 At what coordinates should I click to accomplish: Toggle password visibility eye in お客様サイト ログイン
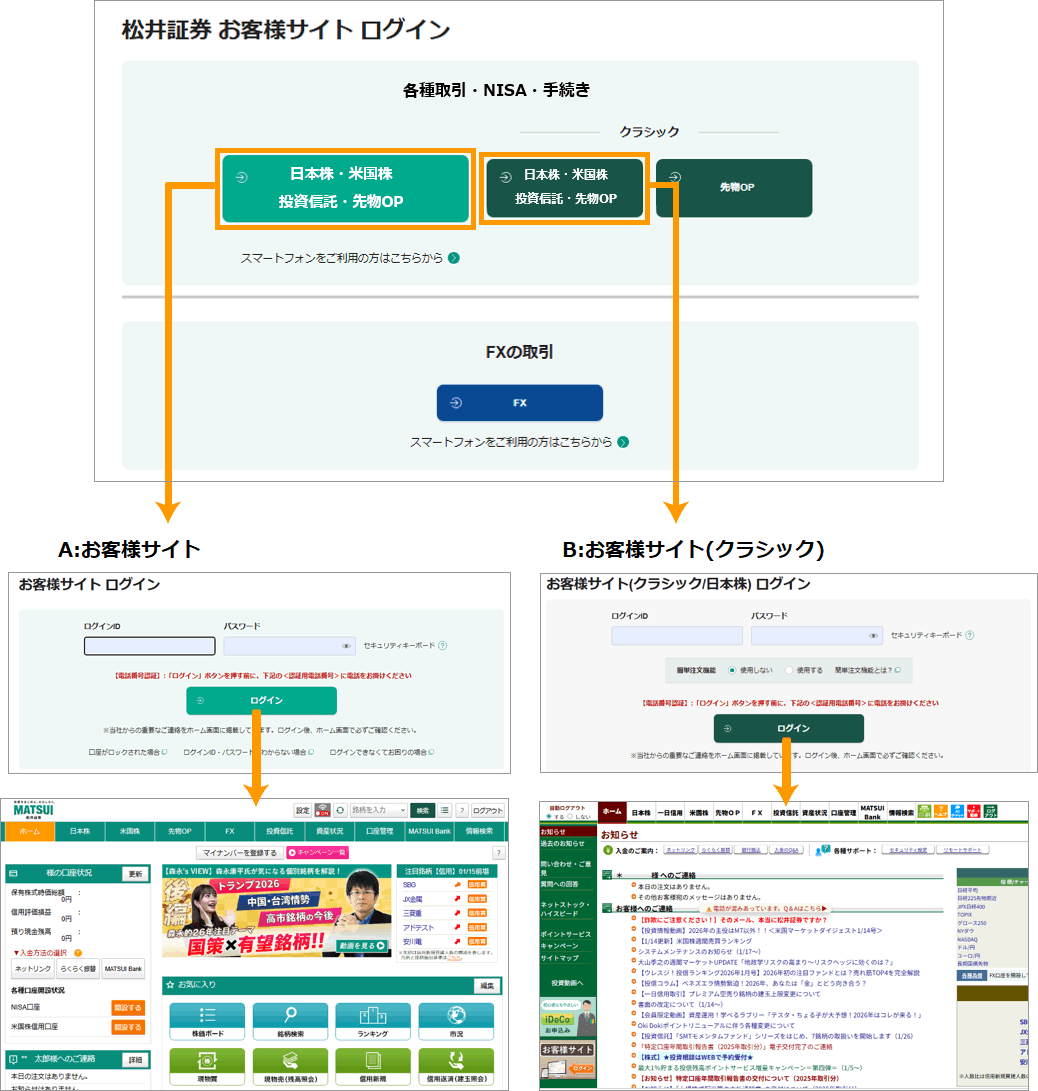pyautogui.click(x=346, y=646)
